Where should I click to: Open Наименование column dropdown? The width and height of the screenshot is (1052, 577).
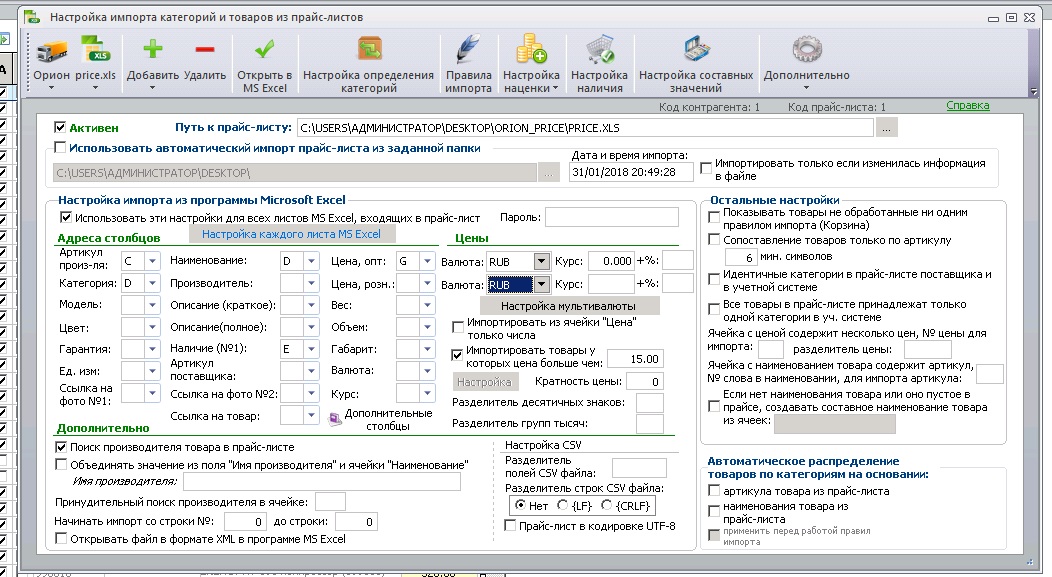pos(311,261)
